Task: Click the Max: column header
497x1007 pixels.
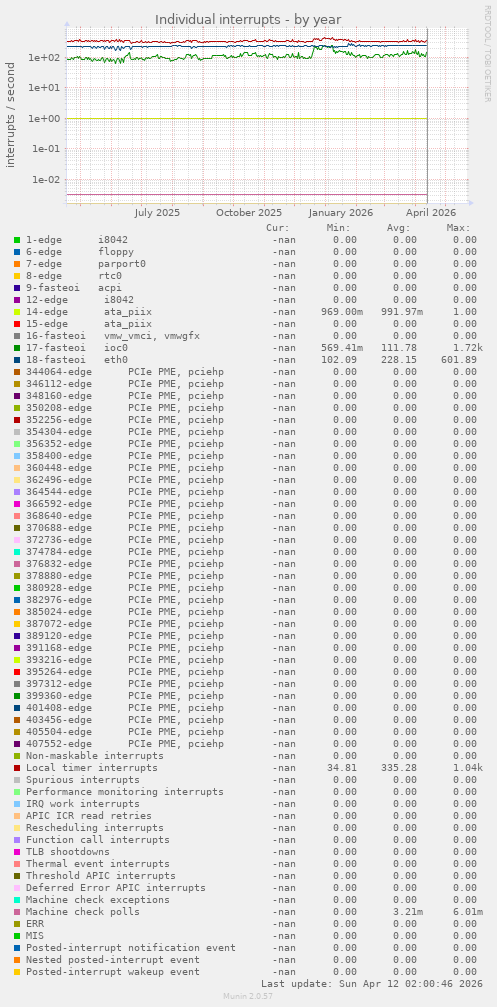Action: (458, 227)
